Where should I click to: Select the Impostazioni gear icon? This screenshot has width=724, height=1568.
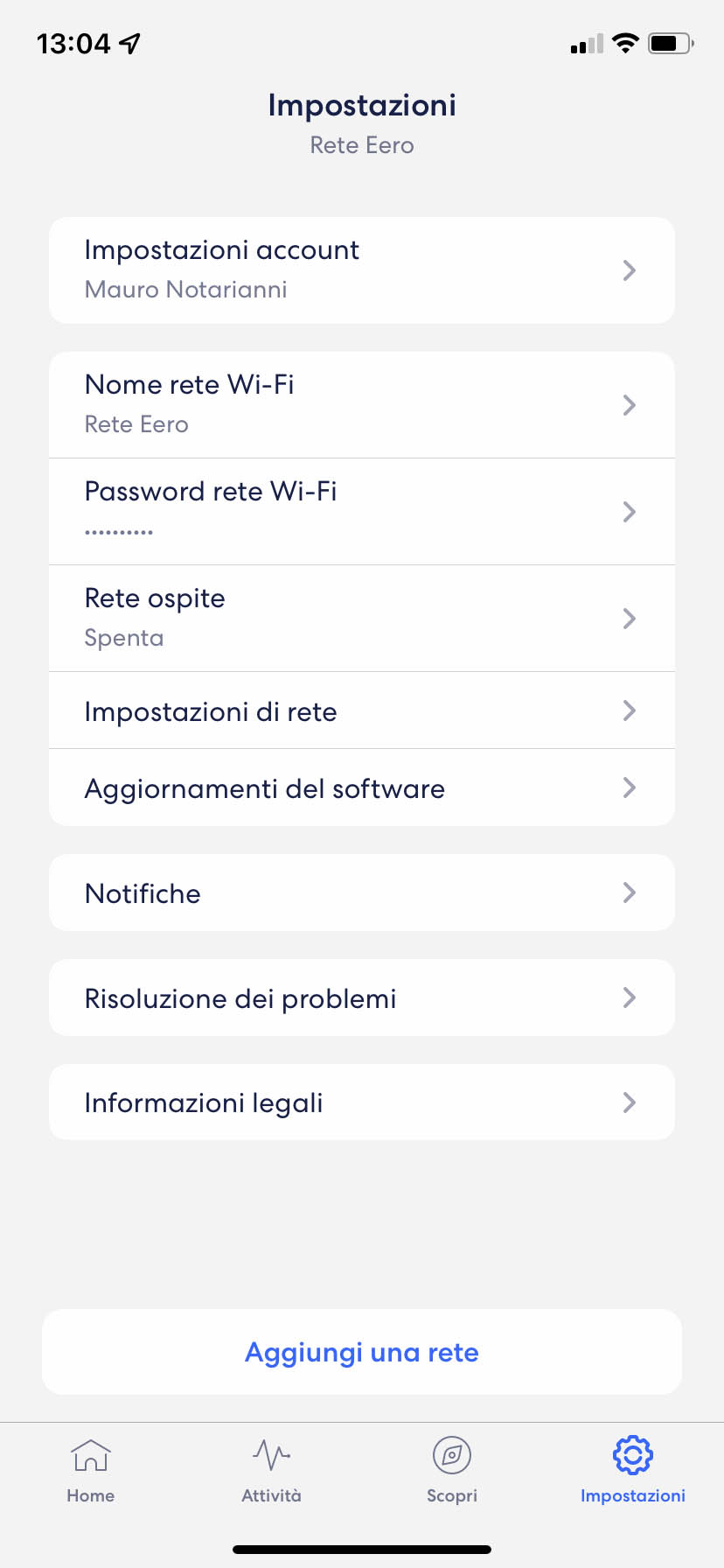coord(633,1455)
